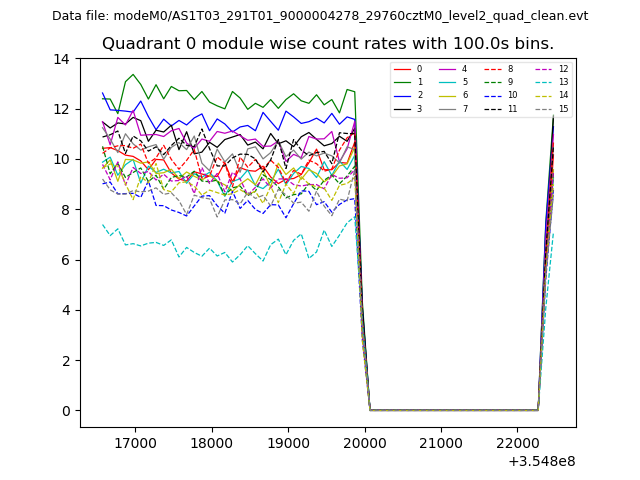This screenshot has width=640, height=480.
Task: Click the red solid line legend entry 0
Action: tap(408, 69)
